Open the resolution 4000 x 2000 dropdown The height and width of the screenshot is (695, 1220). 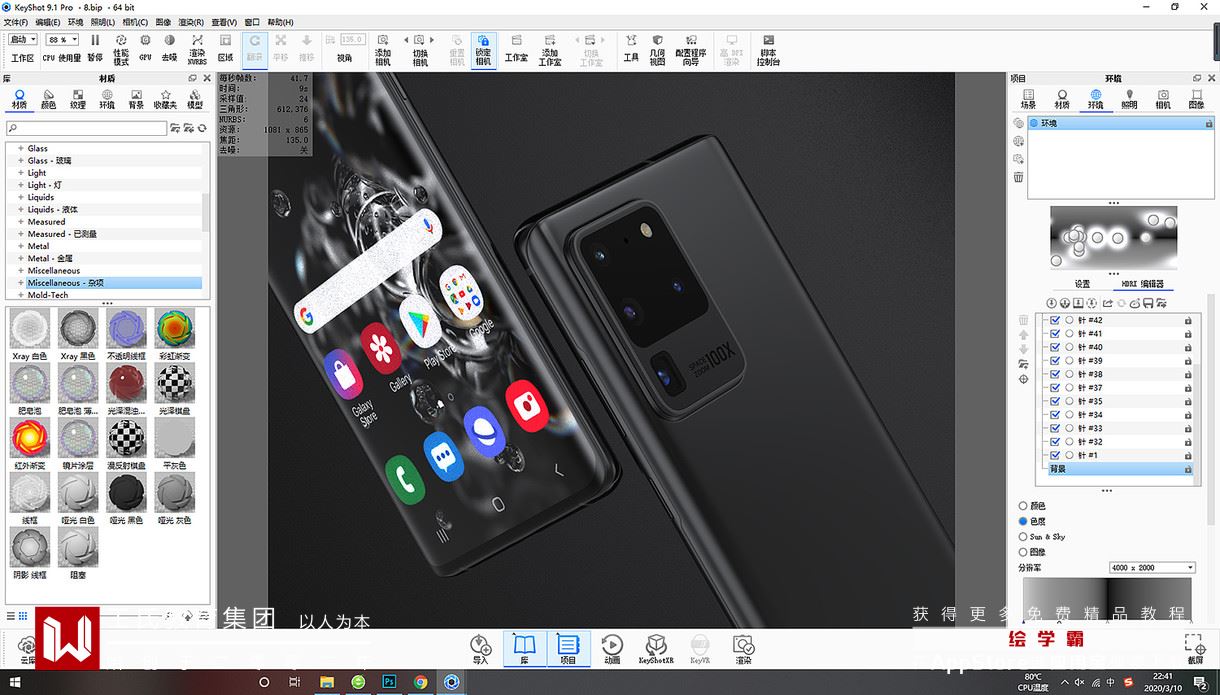pyautogui.click(x=1152, y=568)
